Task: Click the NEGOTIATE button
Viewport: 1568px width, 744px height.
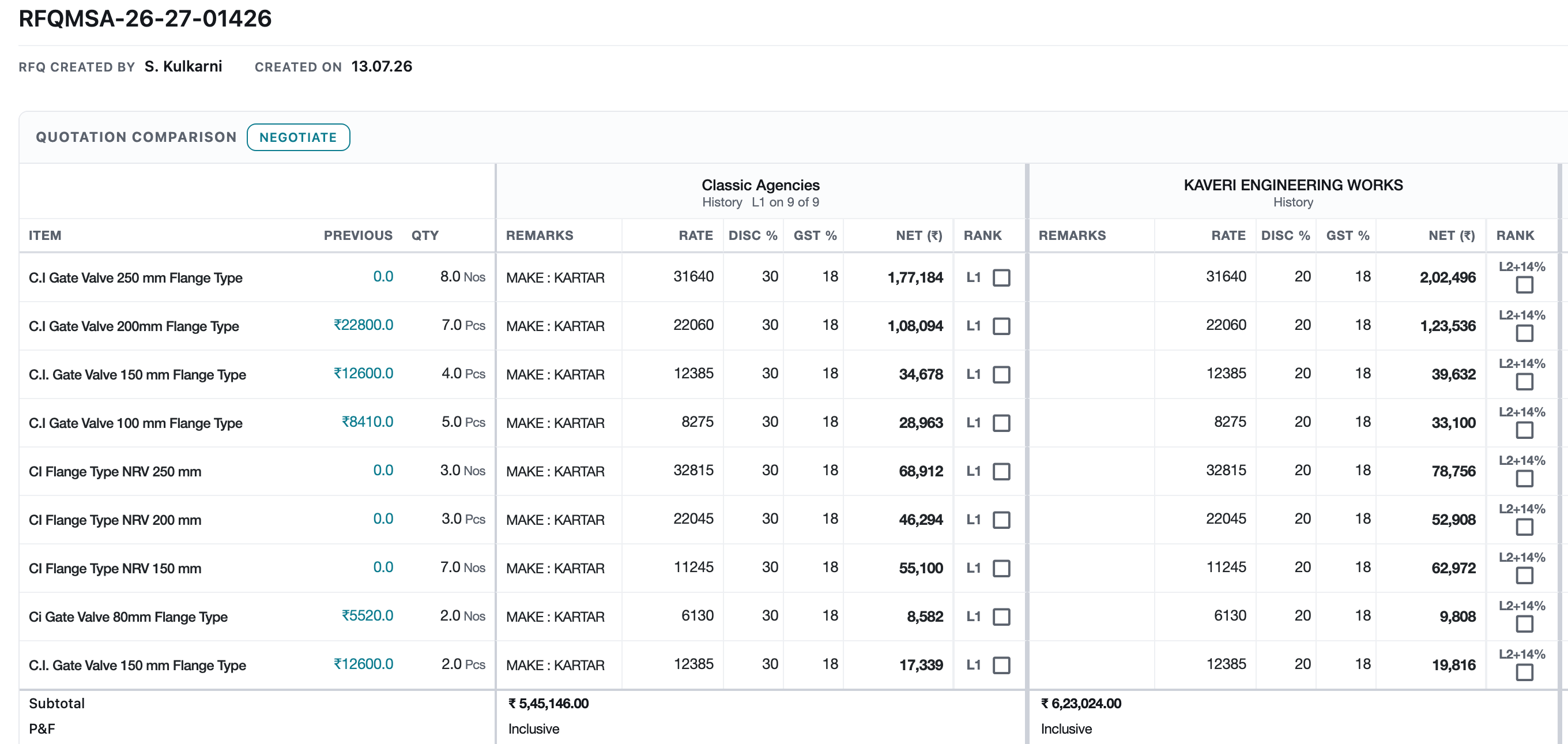Action: 298,137
